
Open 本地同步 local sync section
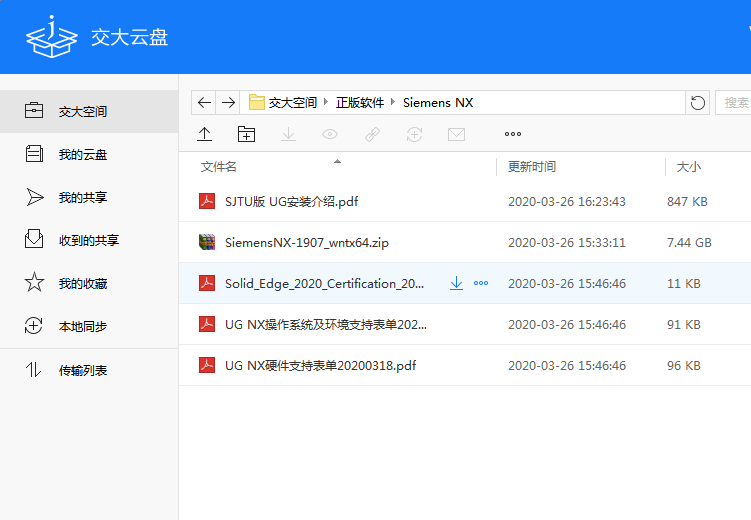82,326
